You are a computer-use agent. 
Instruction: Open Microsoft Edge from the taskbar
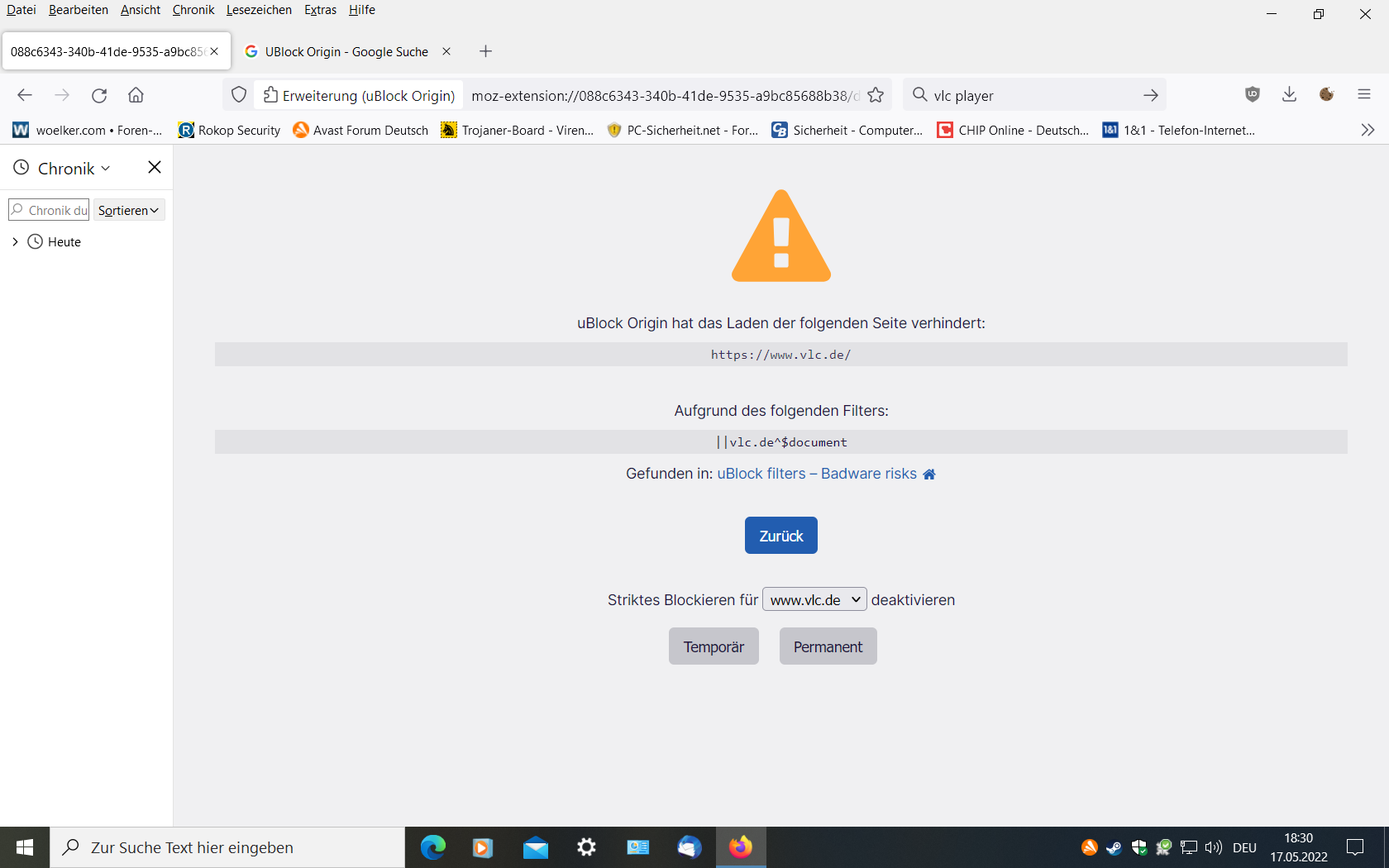(432, 847)
